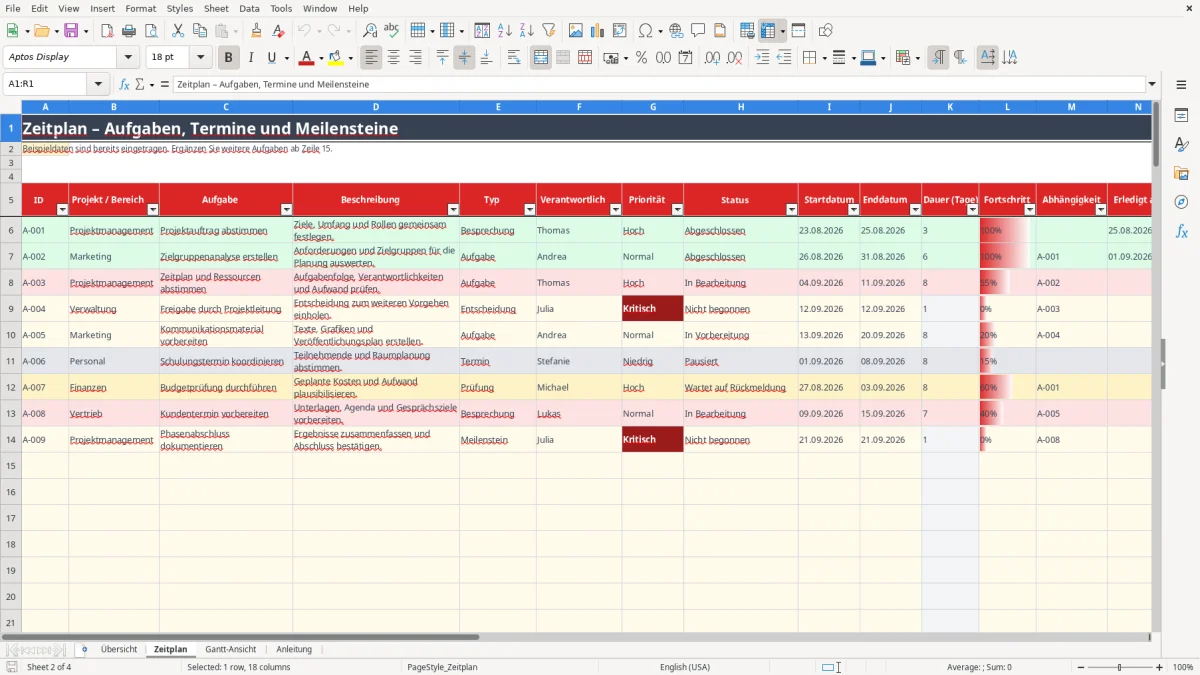The height and width of the screenshot is (675, 1200).
Task: Click the Cut scissors icon
Action: point(178,31)
